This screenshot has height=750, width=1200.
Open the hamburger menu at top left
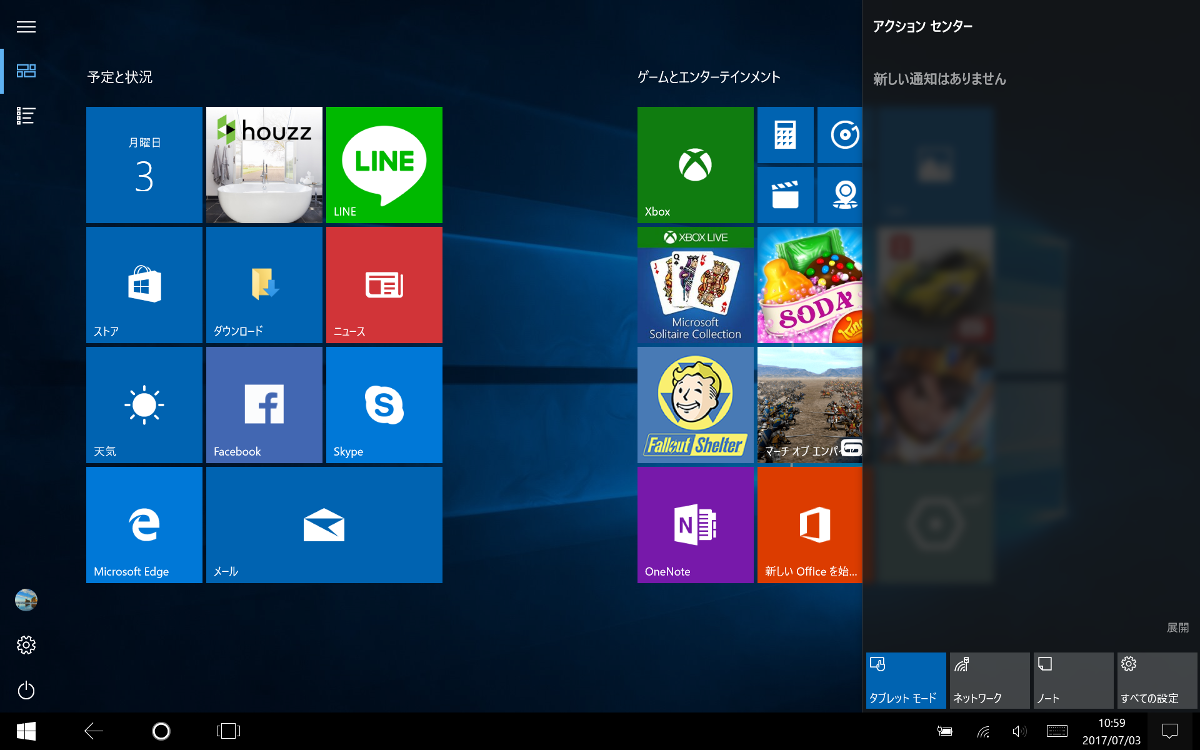tap(26, 27)
